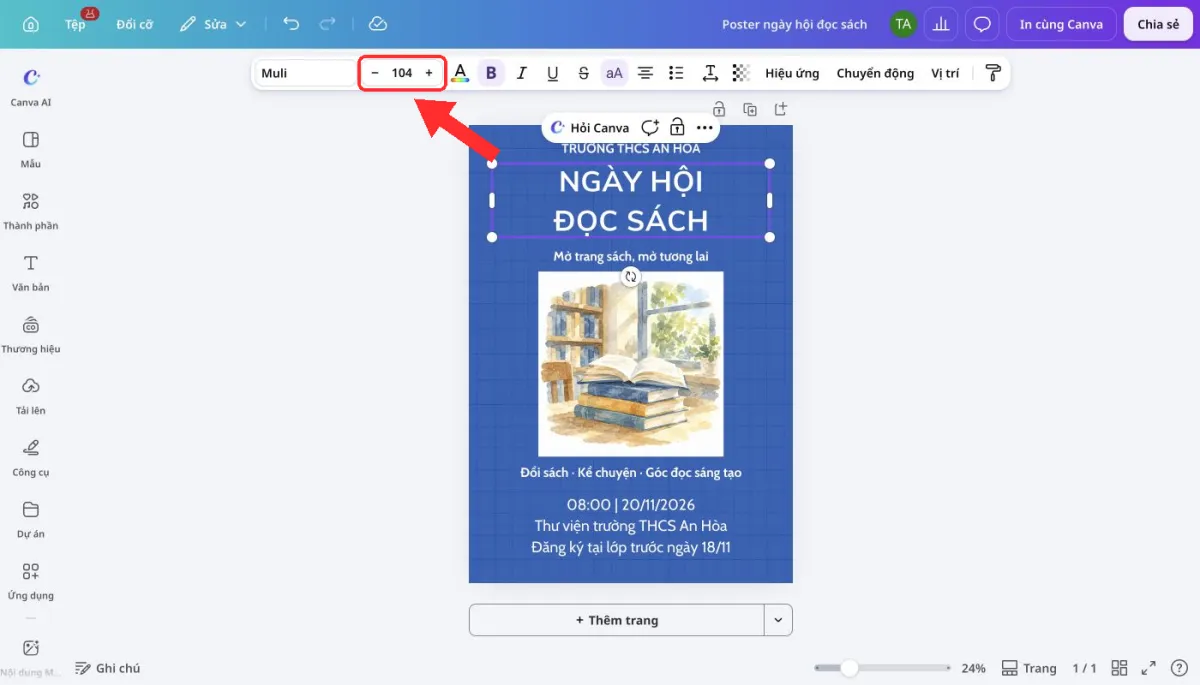Viewport: 1200px width, 685px height.
Task: Click In cùng Canva button
Action: click(1061, 24)
